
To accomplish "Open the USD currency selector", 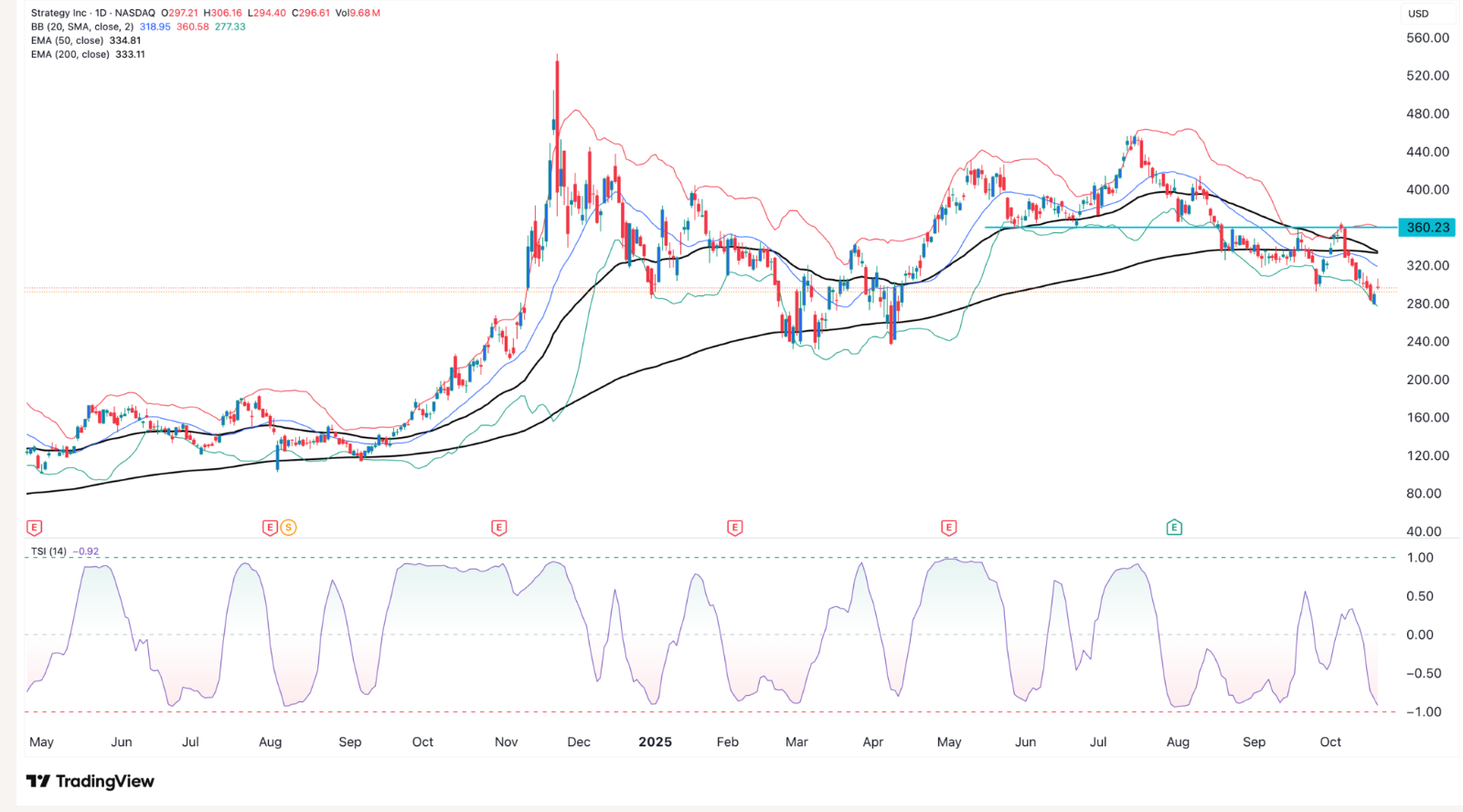I will pos(1418,14).
